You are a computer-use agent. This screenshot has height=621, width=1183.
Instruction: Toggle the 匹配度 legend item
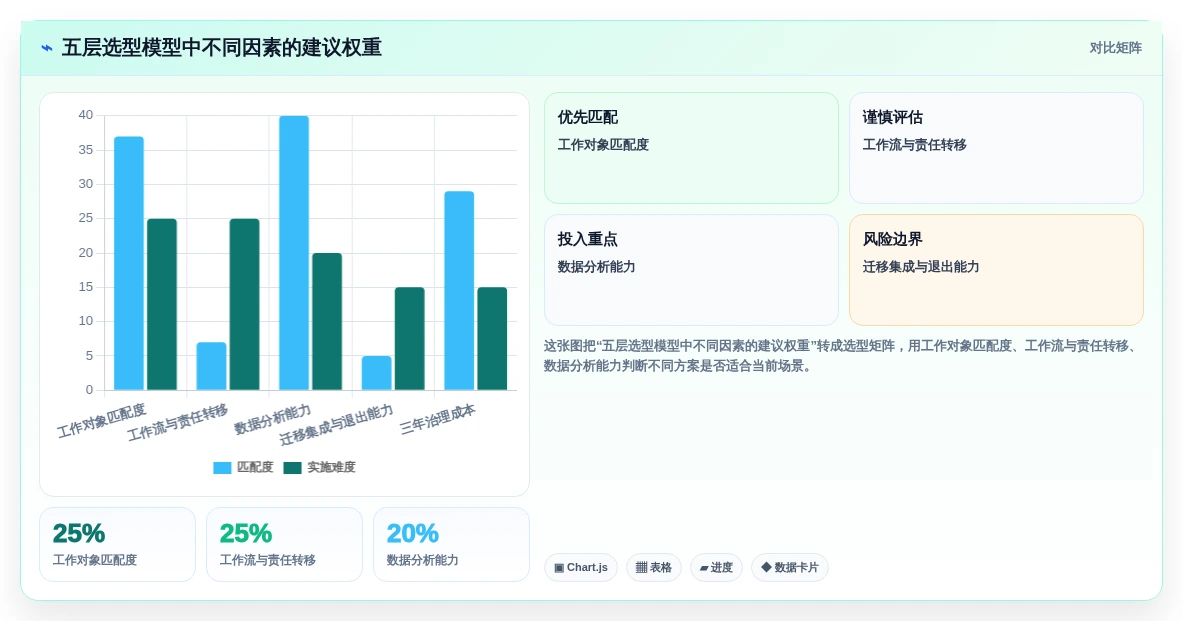[x=243, y=467]
